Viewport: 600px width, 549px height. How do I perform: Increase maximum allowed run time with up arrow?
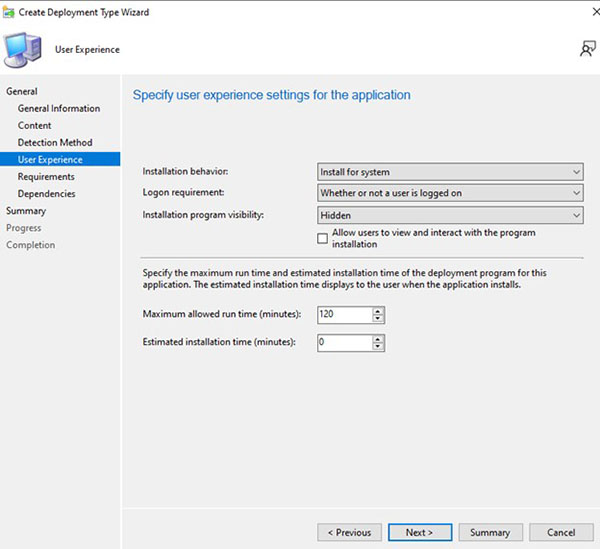378,311
